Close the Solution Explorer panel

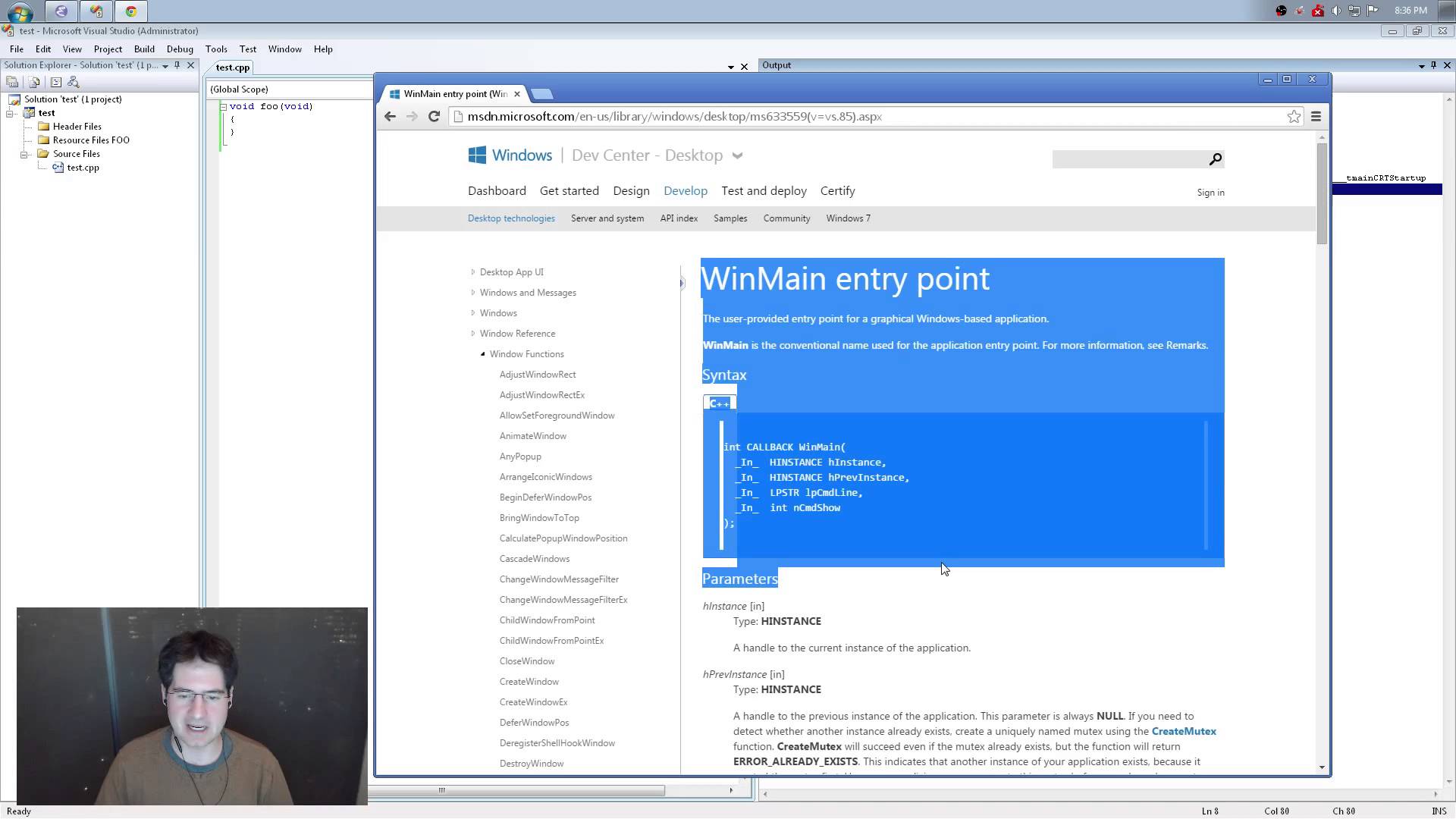[x=191, y=65]
